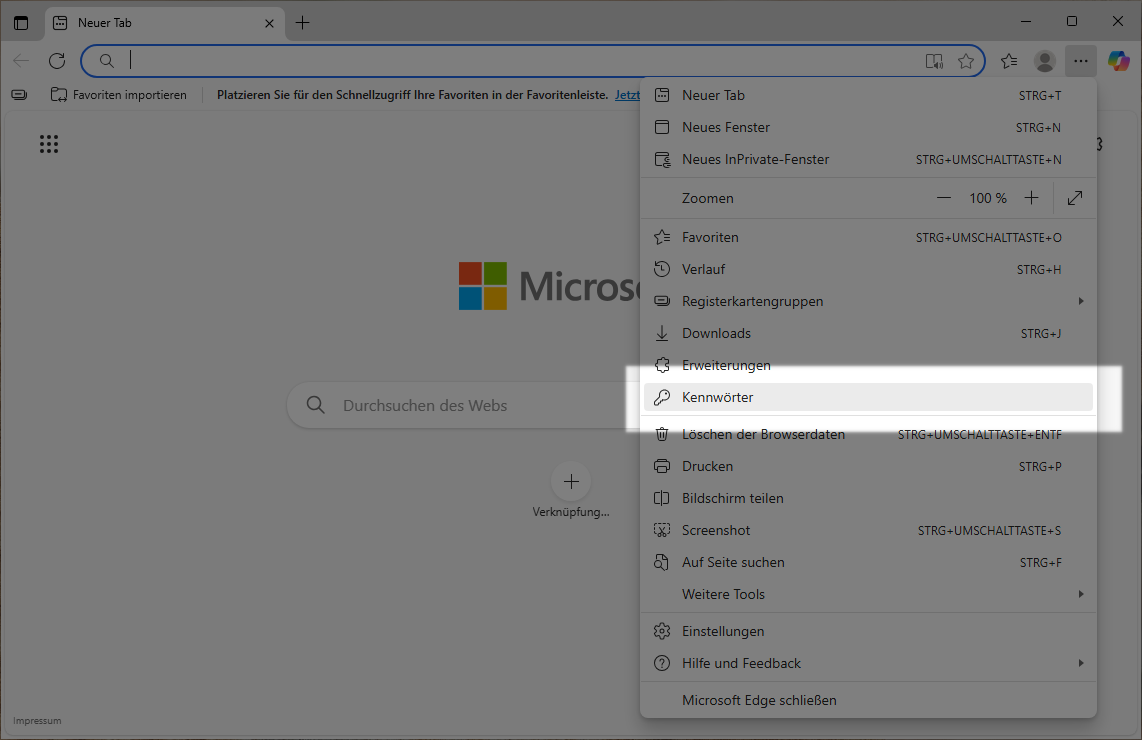The height and width of the screenshot is (740, 1142).
Task: Open Einstellungen from the menu
Action: 723,631
